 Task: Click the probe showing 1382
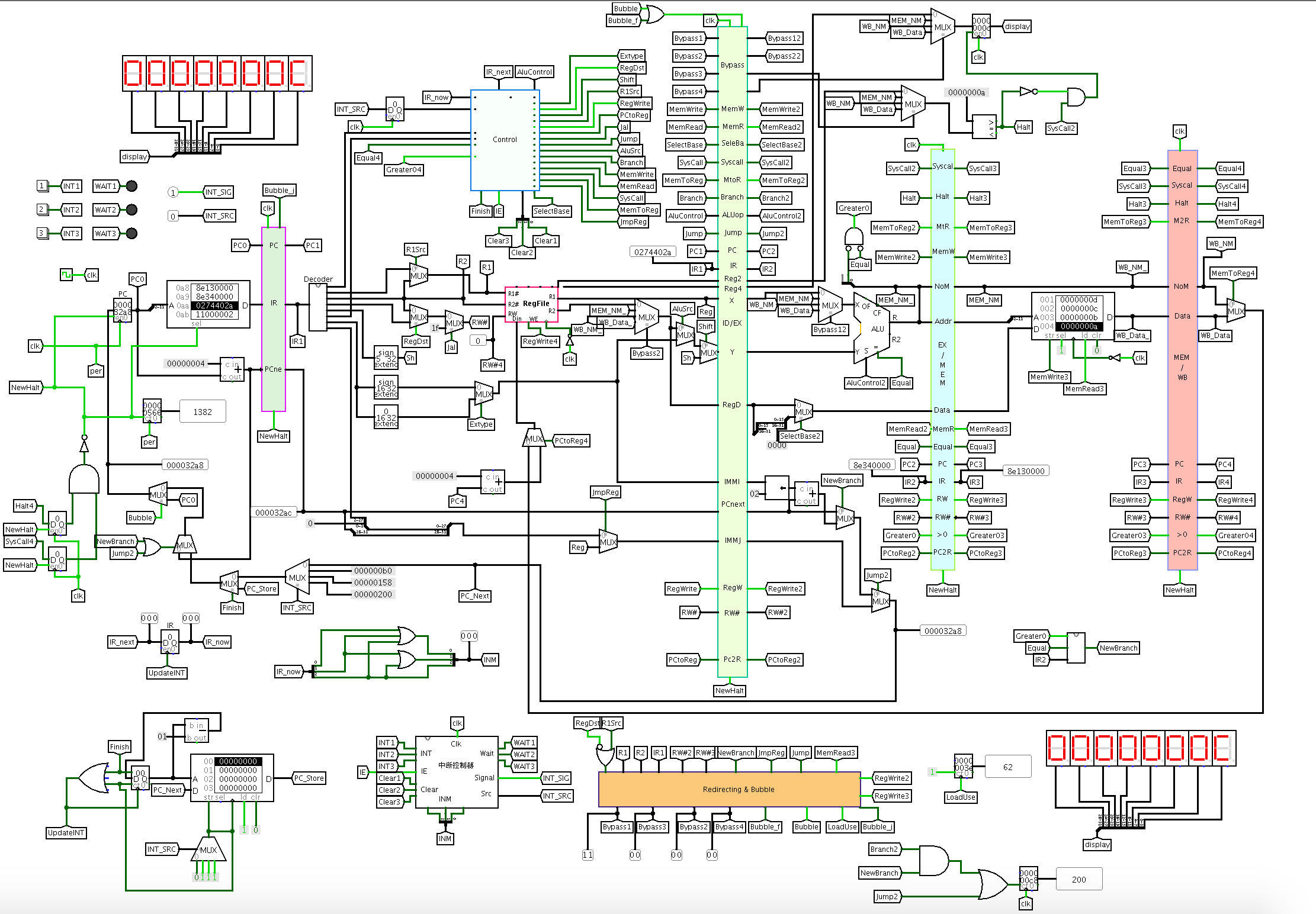pyautogui.click(x=202, y=412)
